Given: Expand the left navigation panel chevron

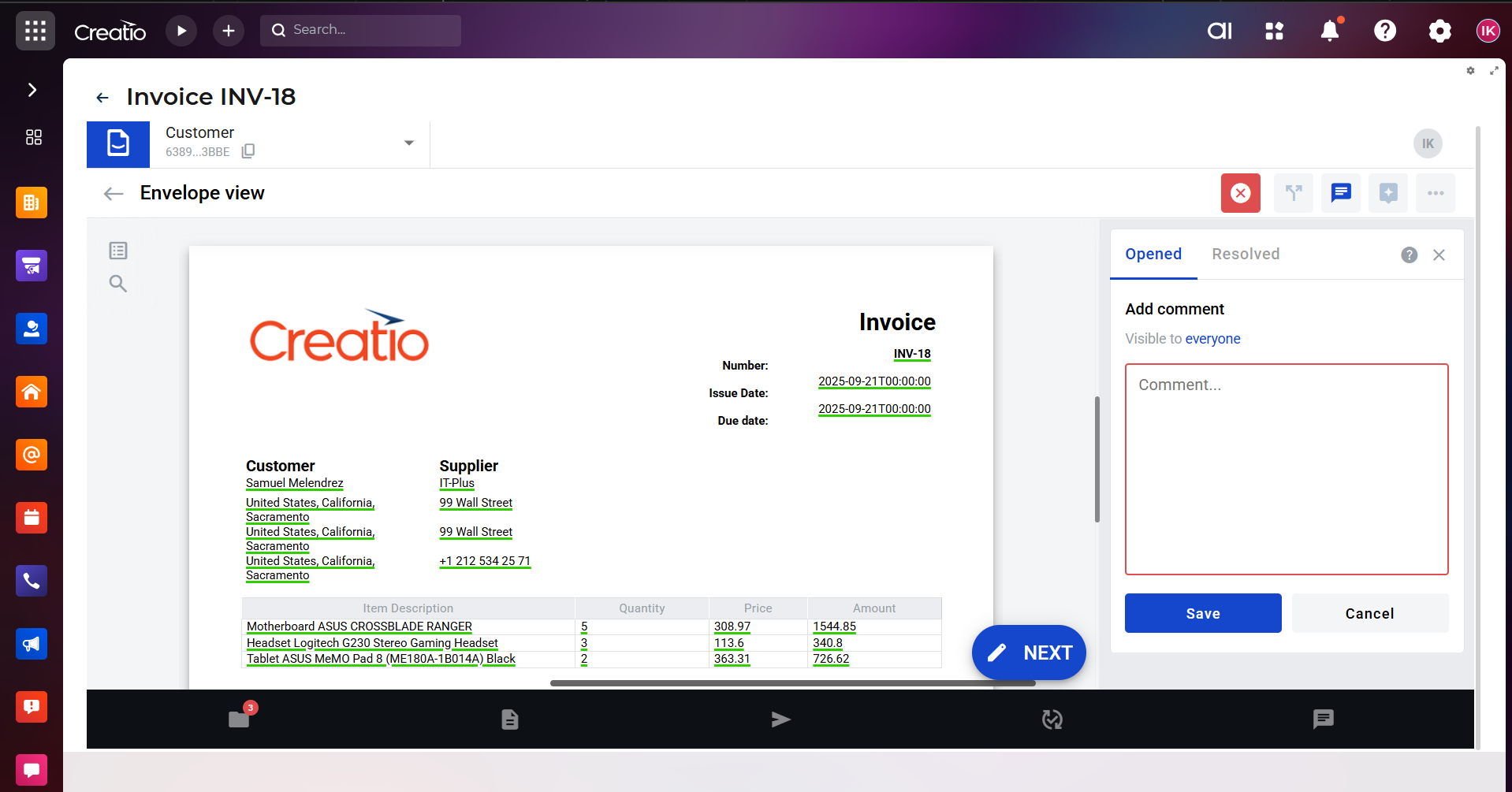Looking at the screenshot, I should point(32,90).
